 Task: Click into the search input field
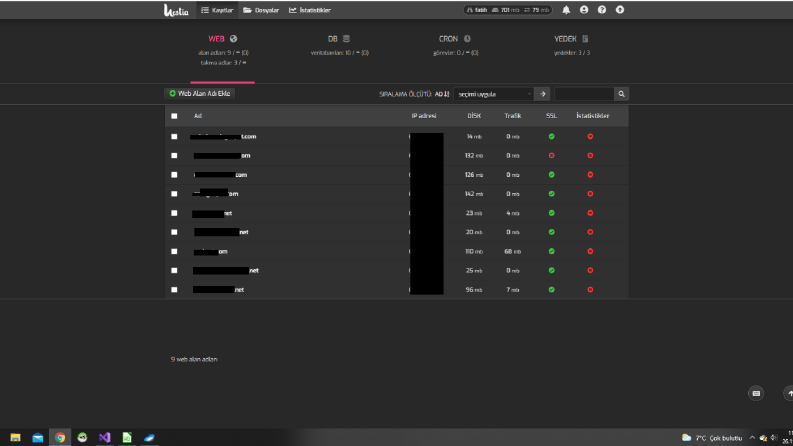(584, 94)
